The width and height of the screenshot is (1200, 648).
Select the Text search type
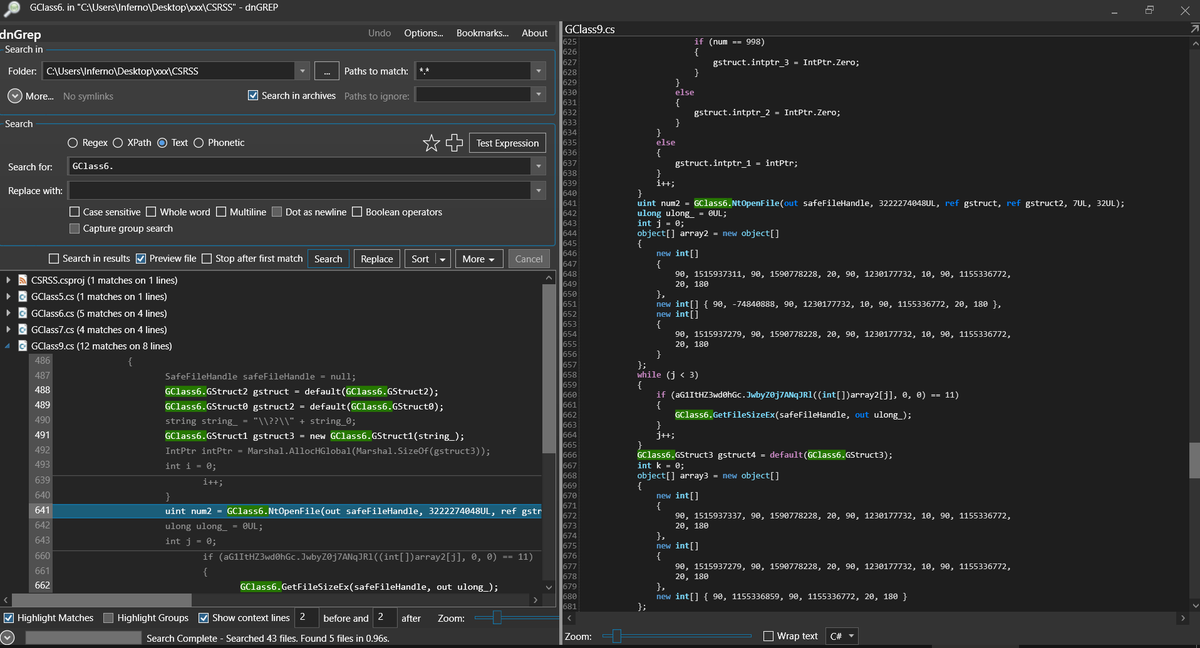[172, 143]
